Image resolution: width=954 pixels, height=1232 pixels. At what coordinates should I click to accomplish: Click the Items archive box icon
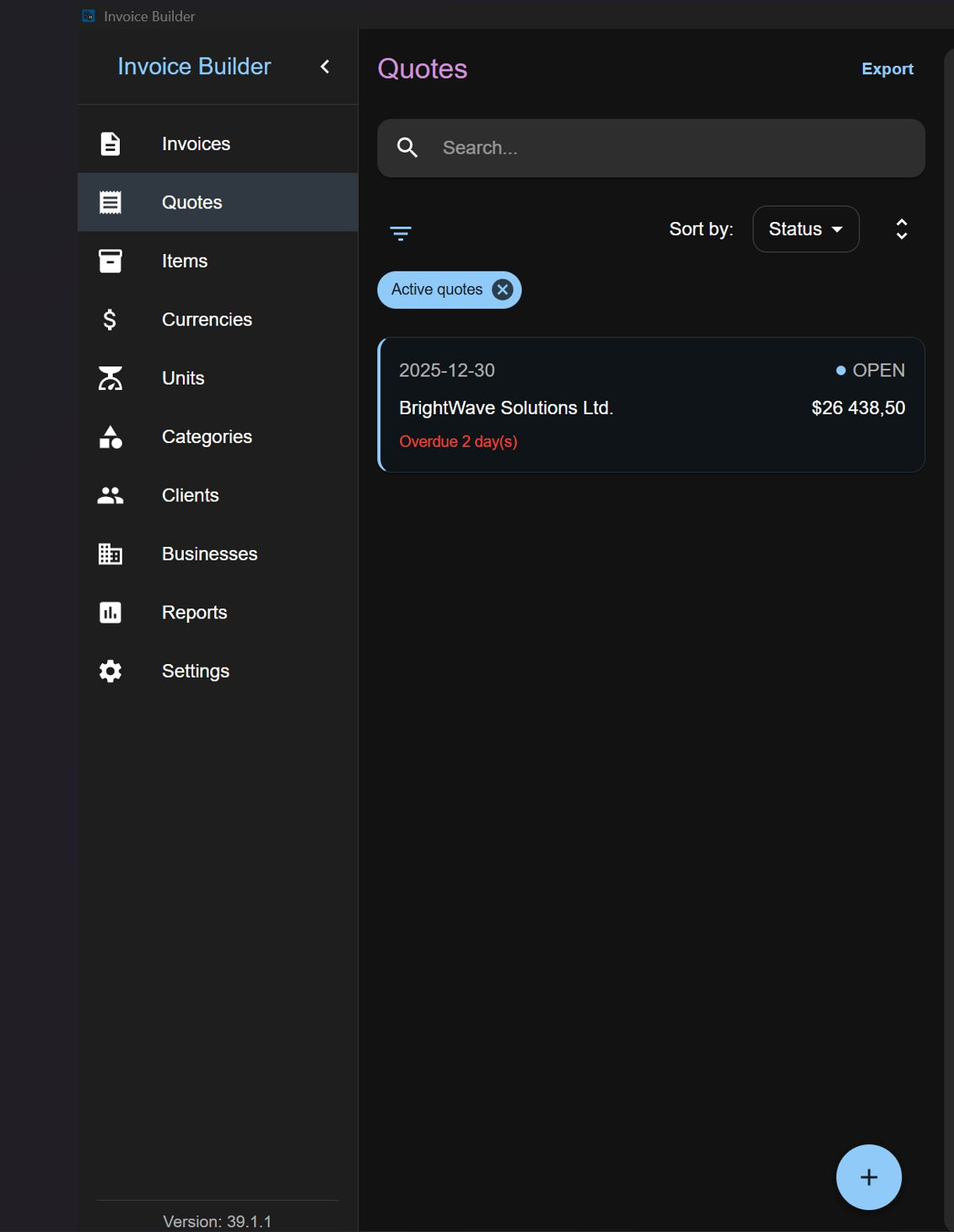pos(110,261)
